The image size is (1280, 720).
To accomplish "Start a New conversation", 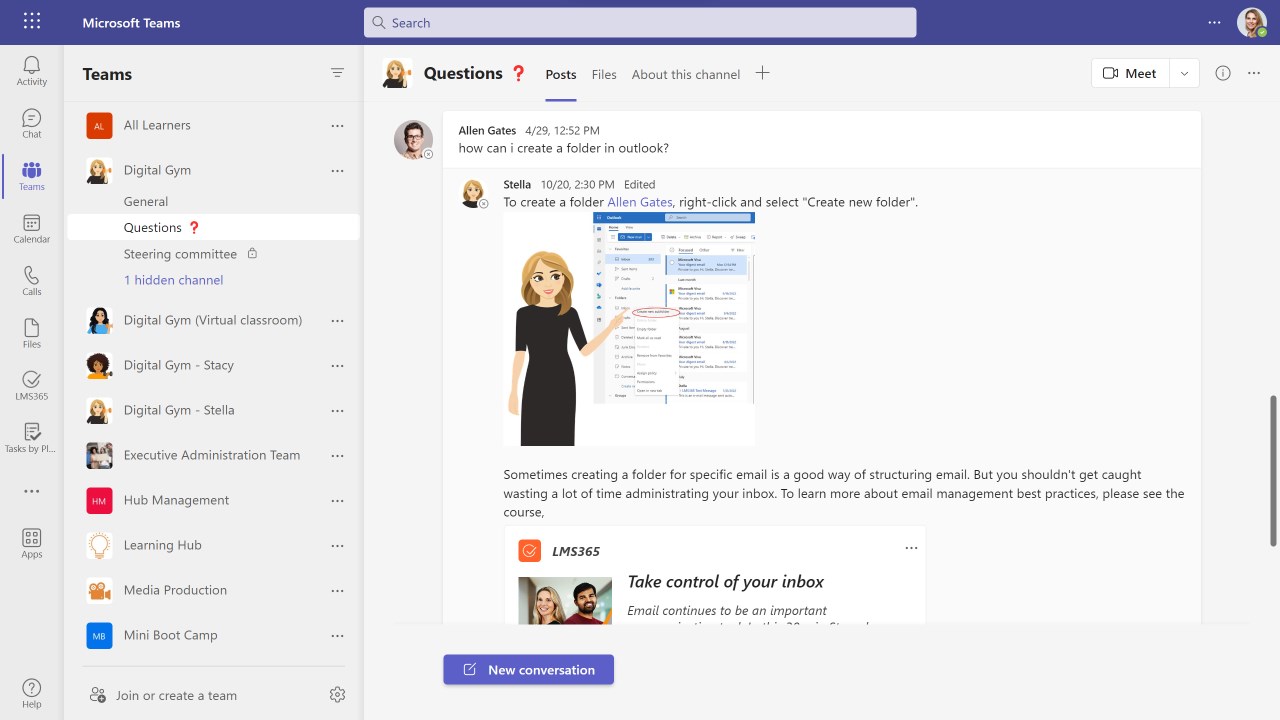I will pos(529,670).
